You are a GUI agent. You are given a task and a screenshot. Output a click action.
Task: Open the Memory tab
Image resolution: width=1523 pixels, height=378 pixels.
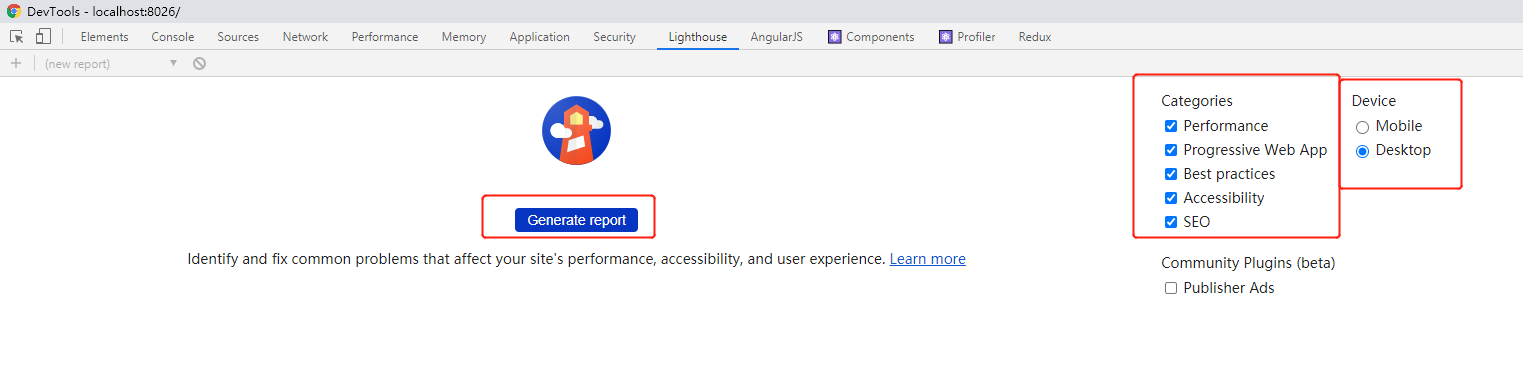464,37
